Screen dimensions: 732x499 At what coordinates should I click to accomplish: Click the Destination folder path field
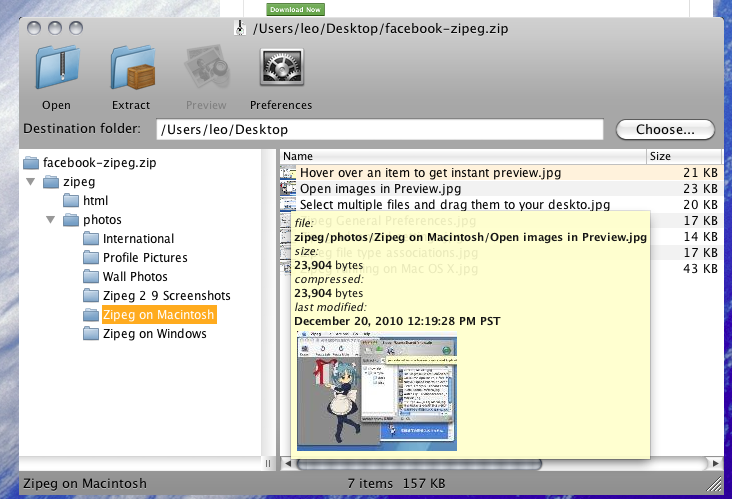379,130
